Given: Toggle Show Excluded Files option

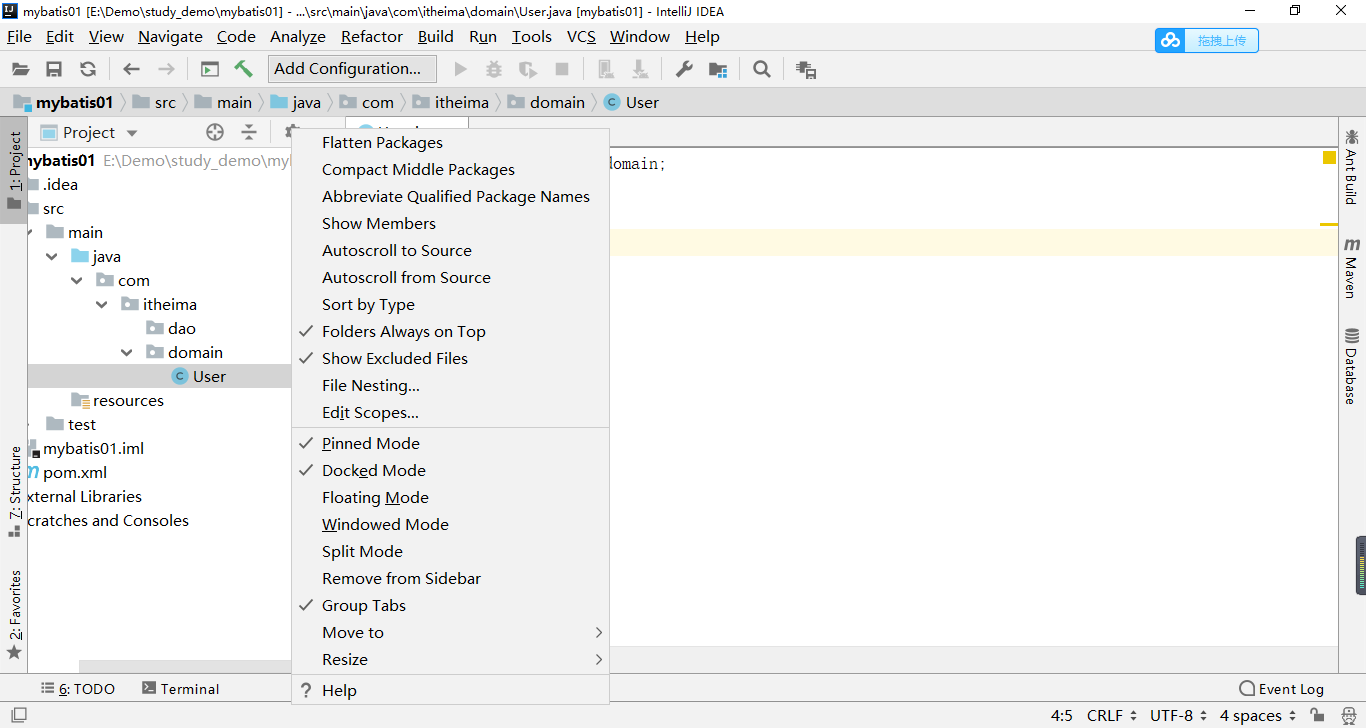Looking at the screenshot, I should [450, 358].
